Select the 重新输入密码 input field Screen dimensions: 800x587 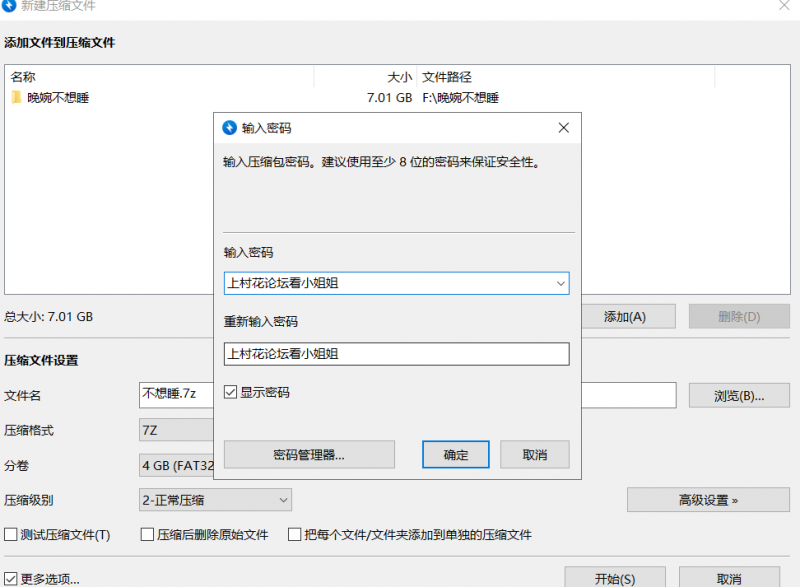click(396, 354)
